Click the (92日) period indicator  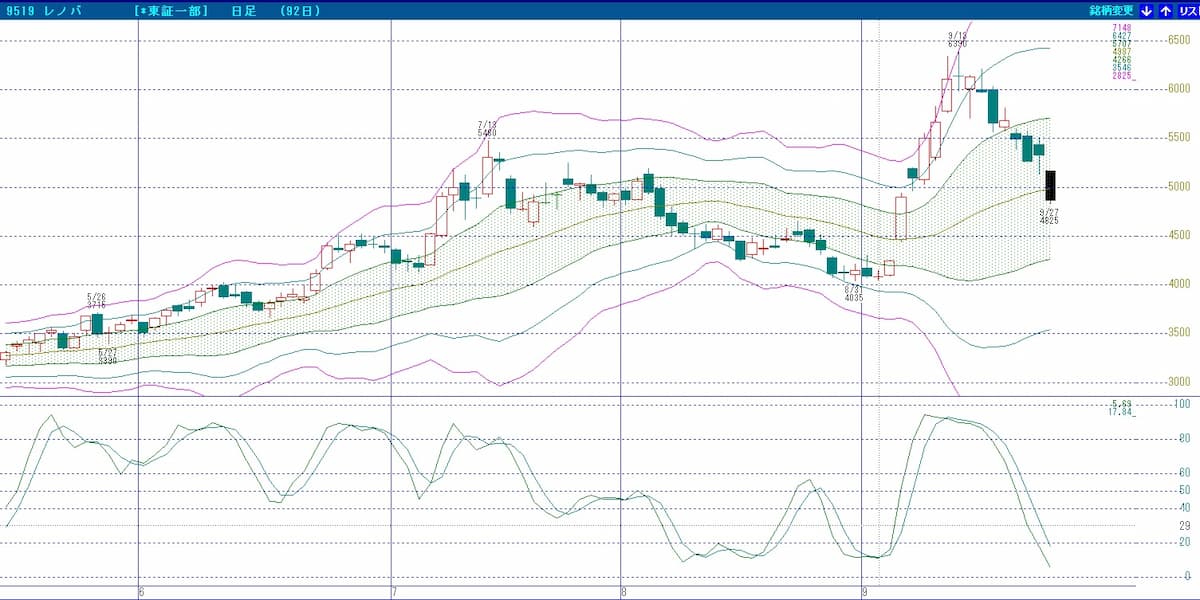300,11
